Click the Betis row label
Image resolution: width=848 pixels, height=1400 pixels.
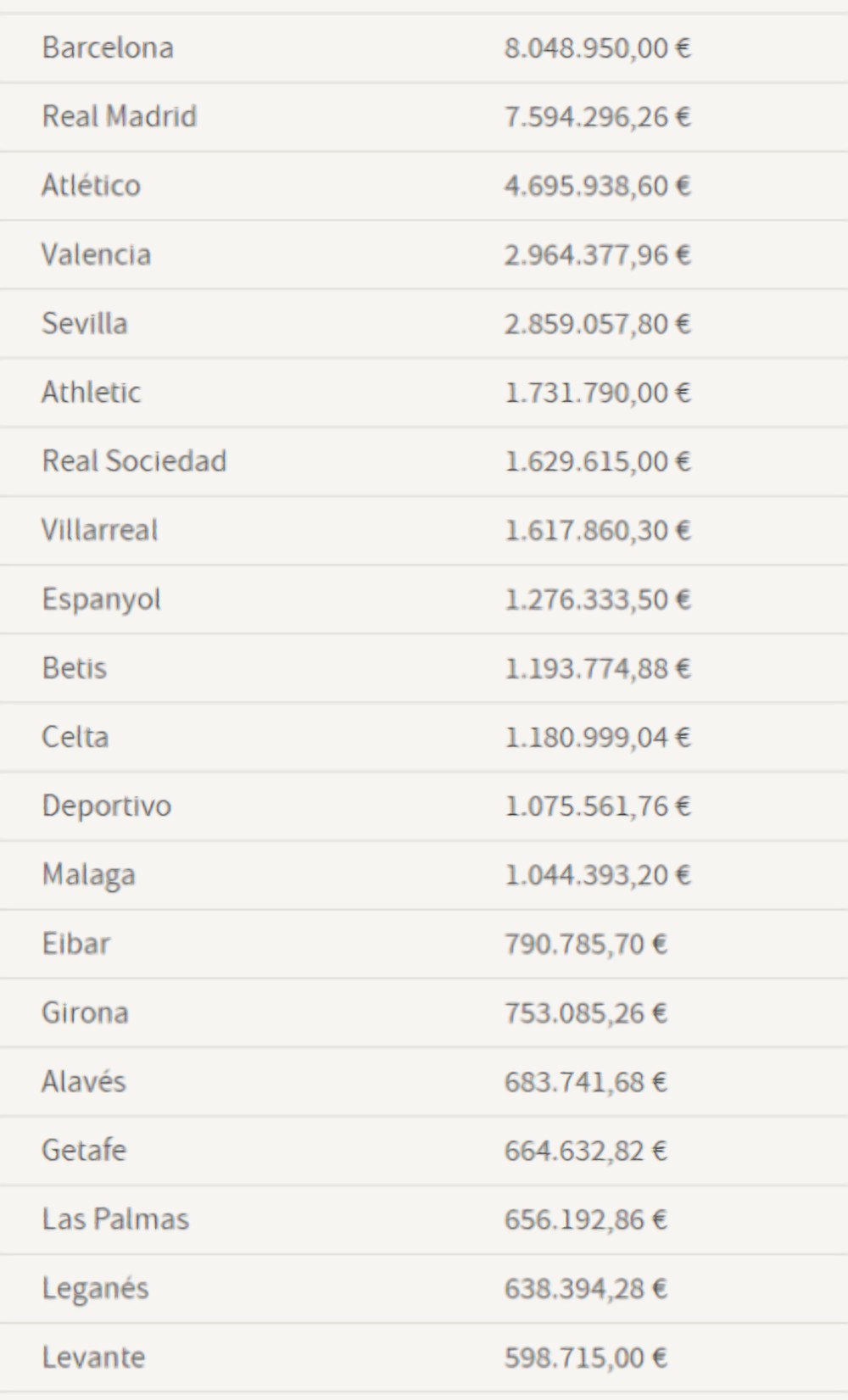[x=75, y=668]
